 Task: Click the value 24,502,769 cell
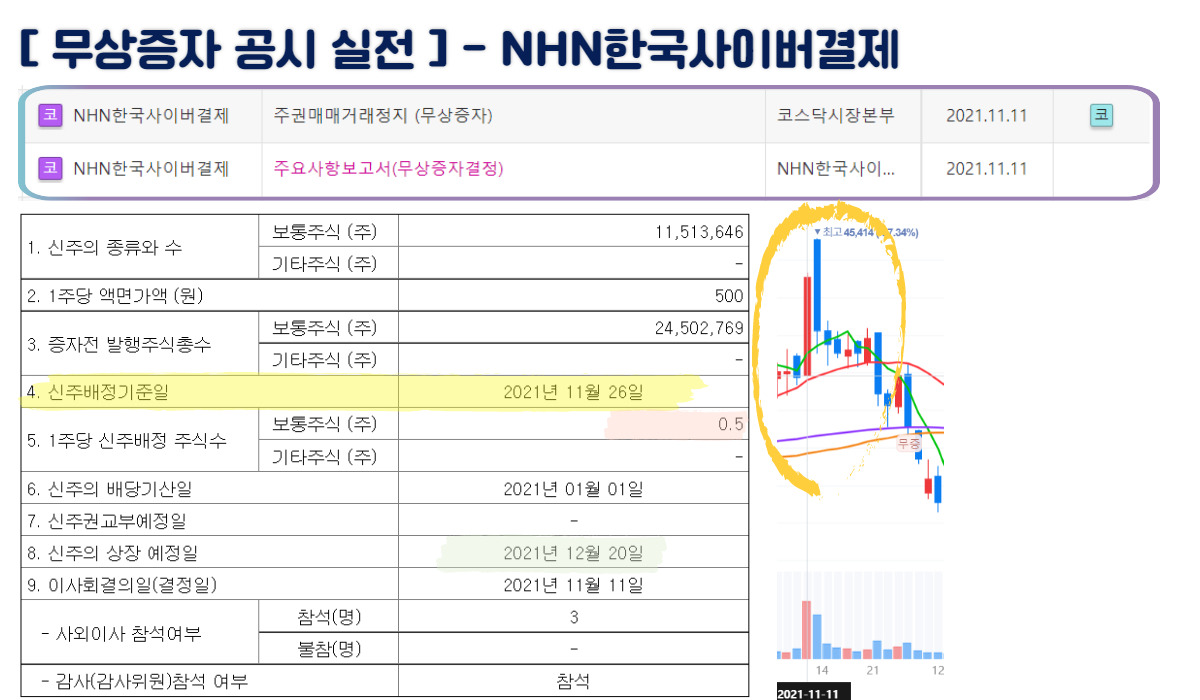699,328
